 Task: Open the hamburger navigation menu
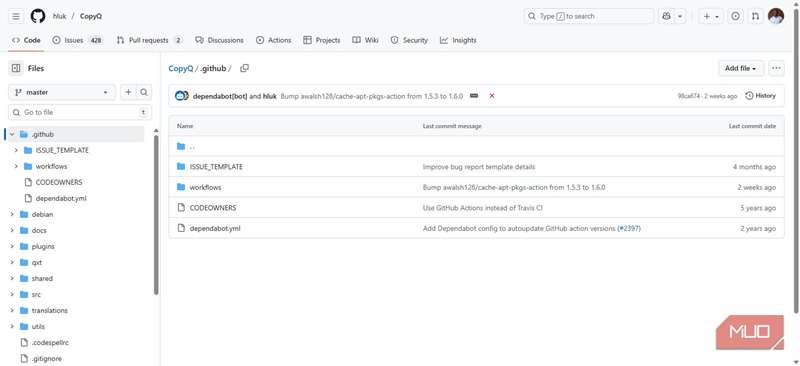coord(16,16)
